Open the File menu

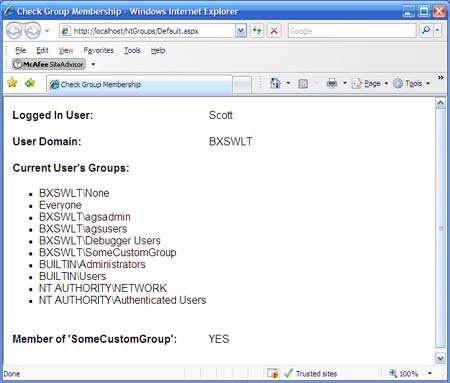(x=20, y=50)
